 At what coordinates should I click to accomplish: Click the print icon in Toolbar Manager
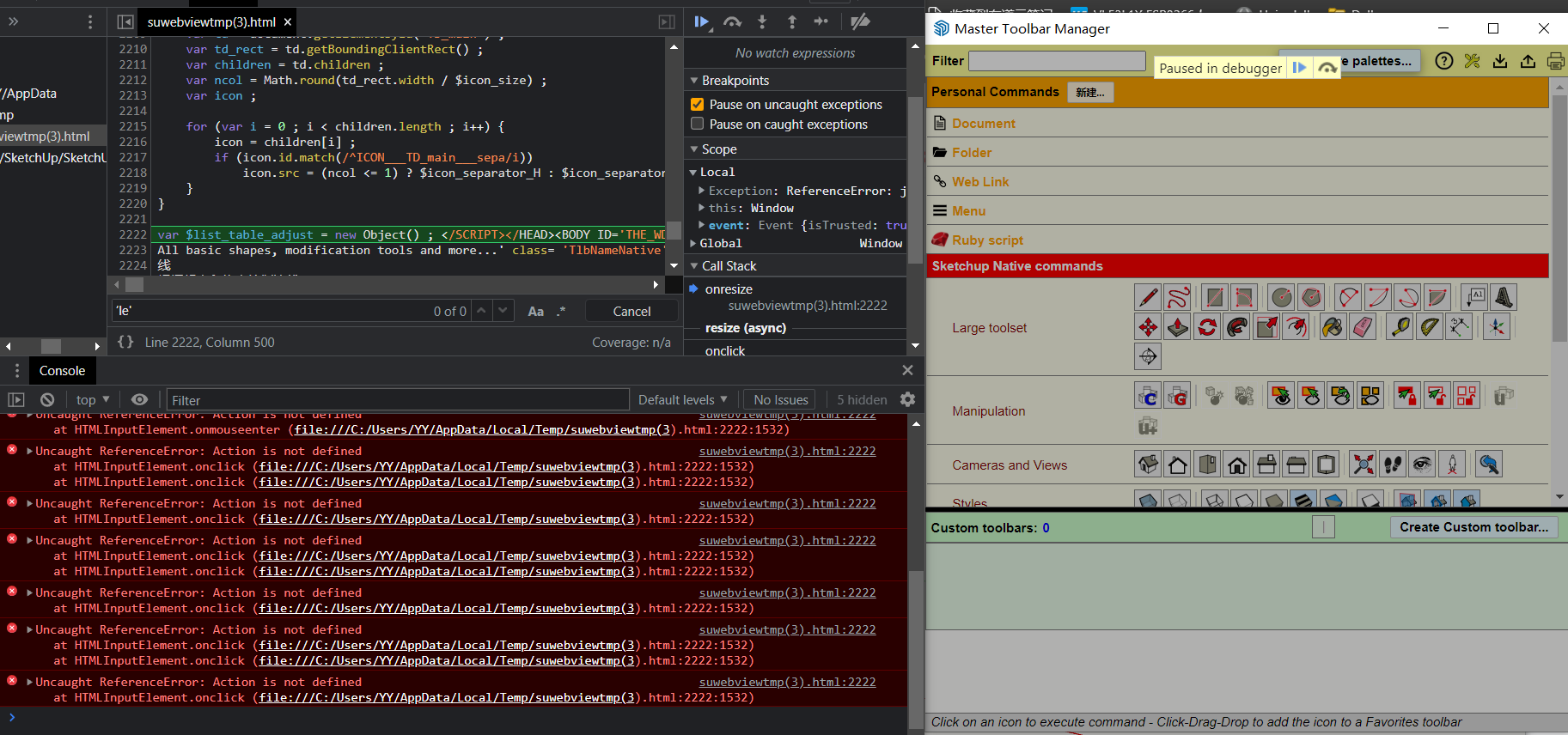(1556, 61)
